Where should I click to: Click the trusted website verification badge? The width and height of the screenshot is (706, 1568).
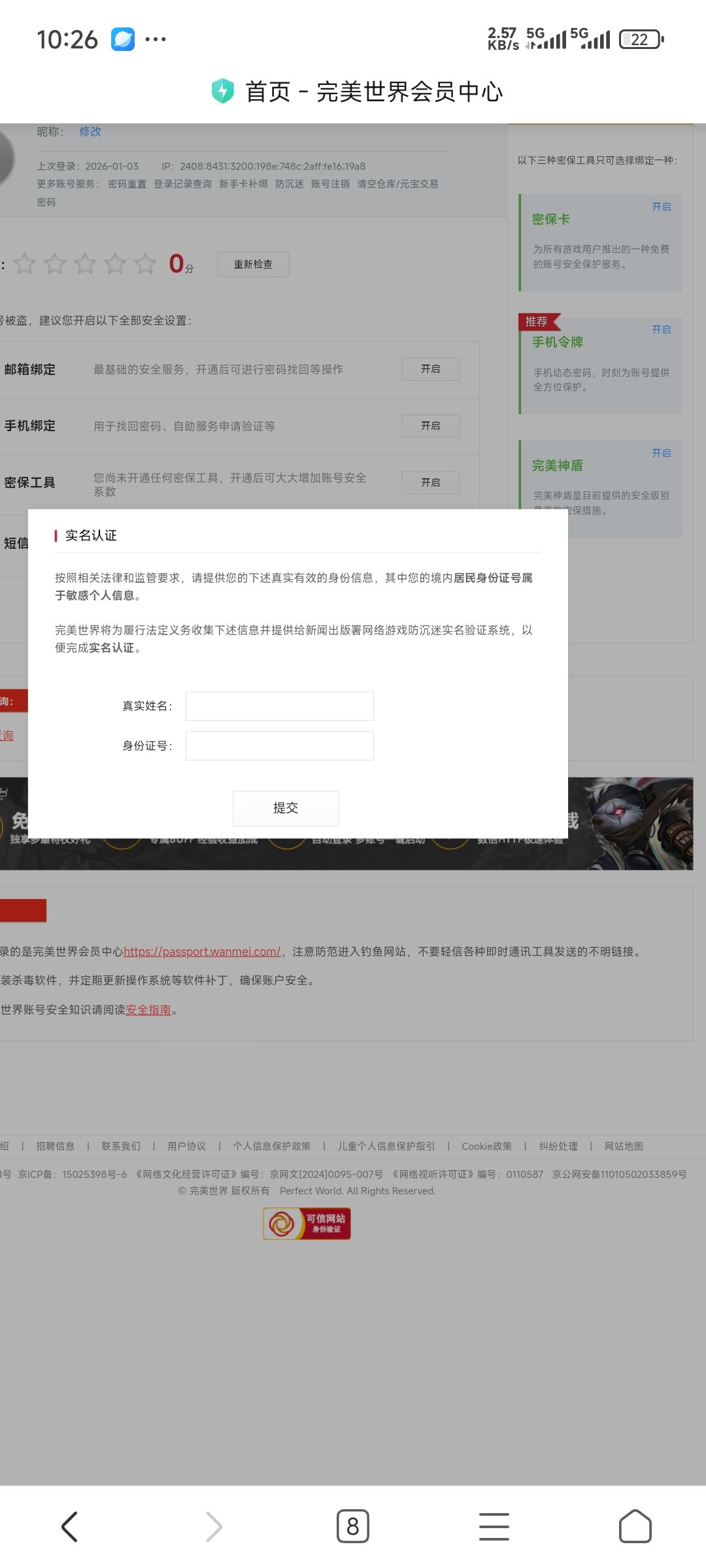point(307,1224)
